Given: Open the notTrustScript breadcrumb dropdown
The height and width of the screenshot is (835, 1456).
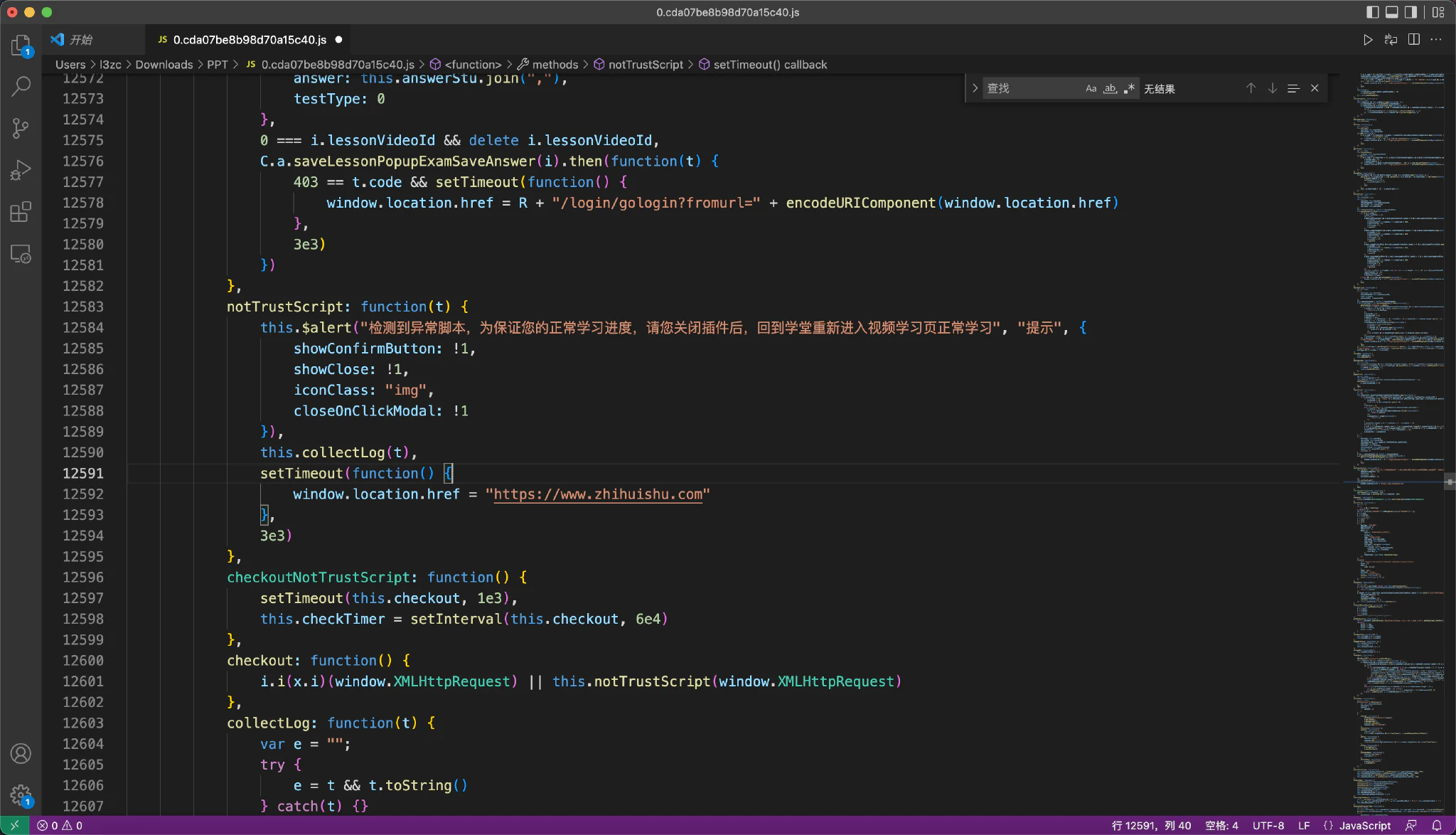Looking at the screenshot, I should click(x=645, y=65).
